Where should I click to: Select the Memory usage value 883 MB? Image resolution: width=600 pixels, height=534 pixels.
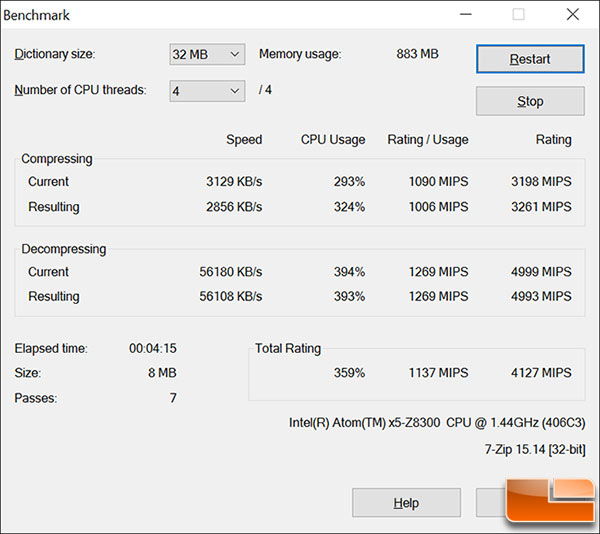tap(417, 54)
